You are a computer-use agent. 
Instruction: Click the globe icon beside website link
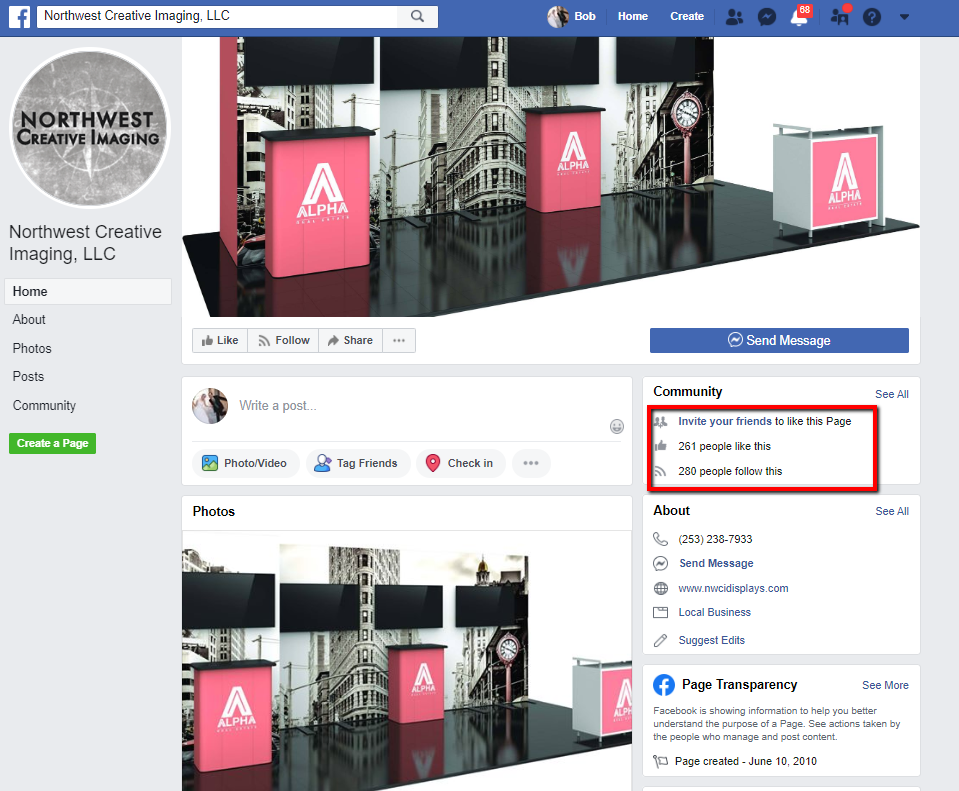(x=661, y=589)
